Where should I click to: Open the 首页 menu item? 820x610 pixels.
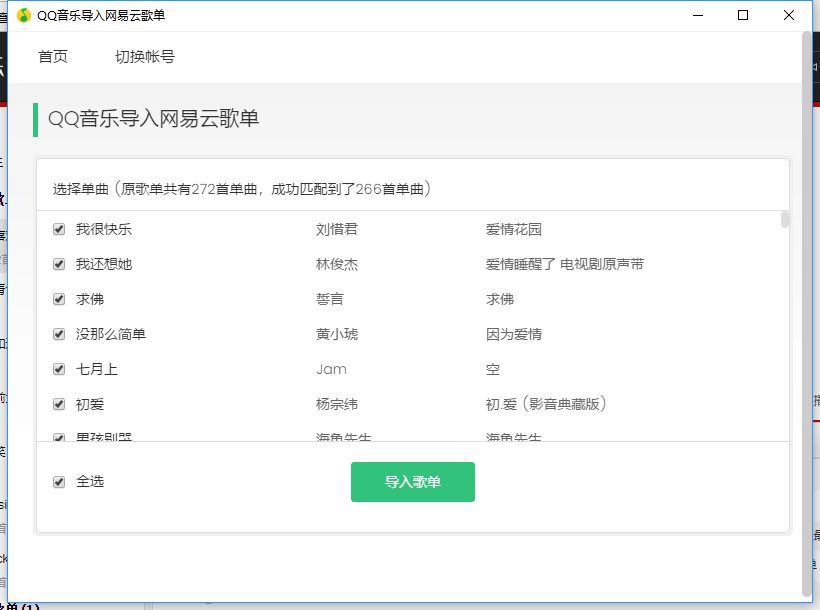pos(53,57)
